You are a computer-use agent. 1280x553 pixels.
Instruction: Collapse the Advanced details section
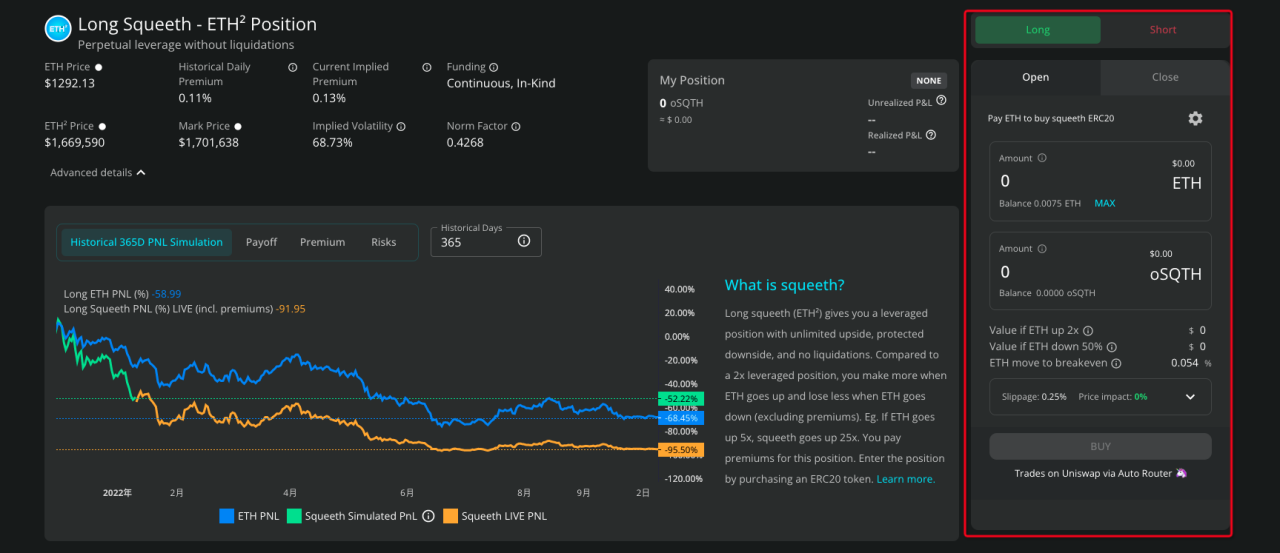coord(98,173)
